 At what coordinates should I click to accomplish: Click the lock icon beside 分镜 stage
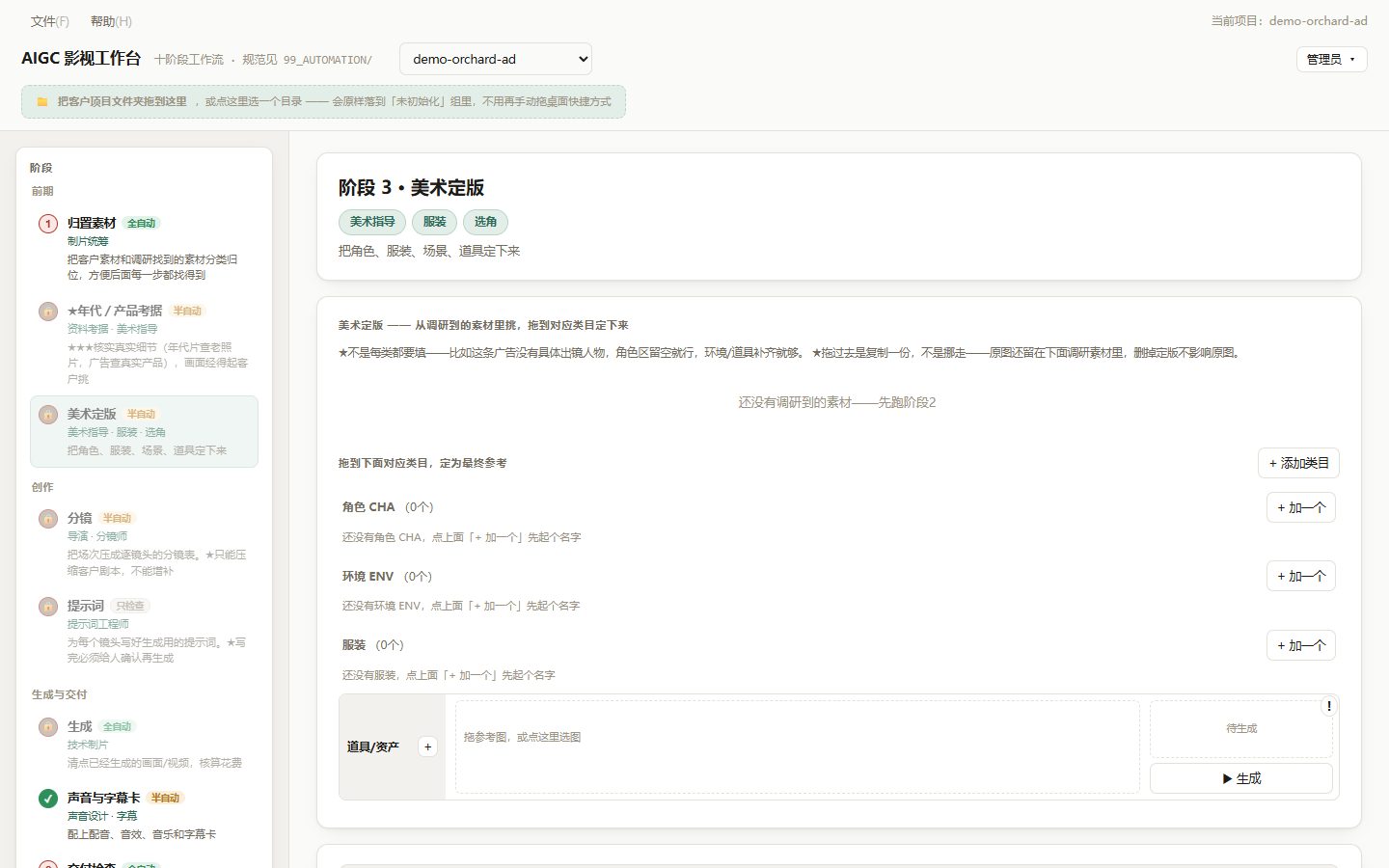click(48, 519)
